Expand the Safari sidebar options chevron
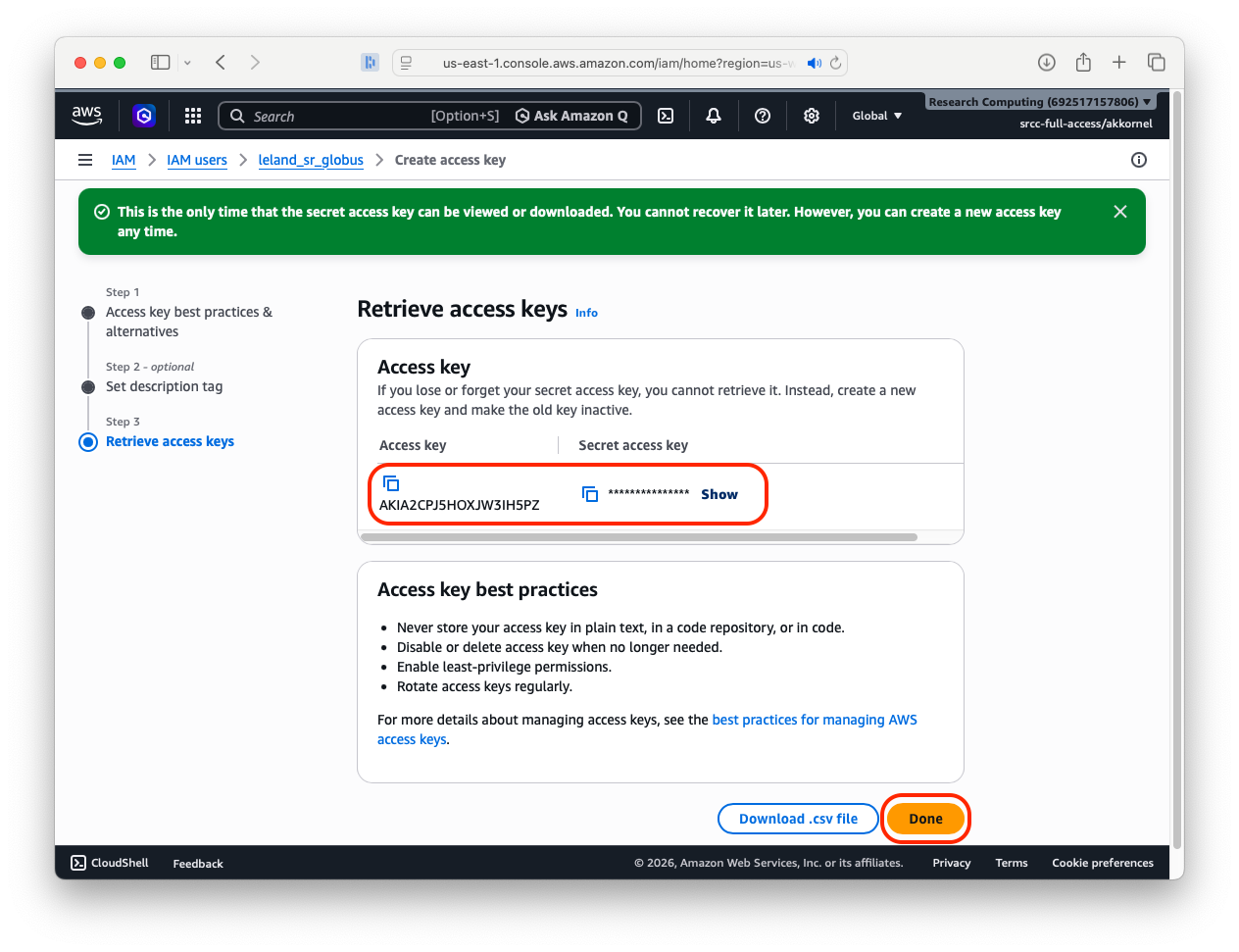Screen dimensions: 1239x952 click(187, 63)
